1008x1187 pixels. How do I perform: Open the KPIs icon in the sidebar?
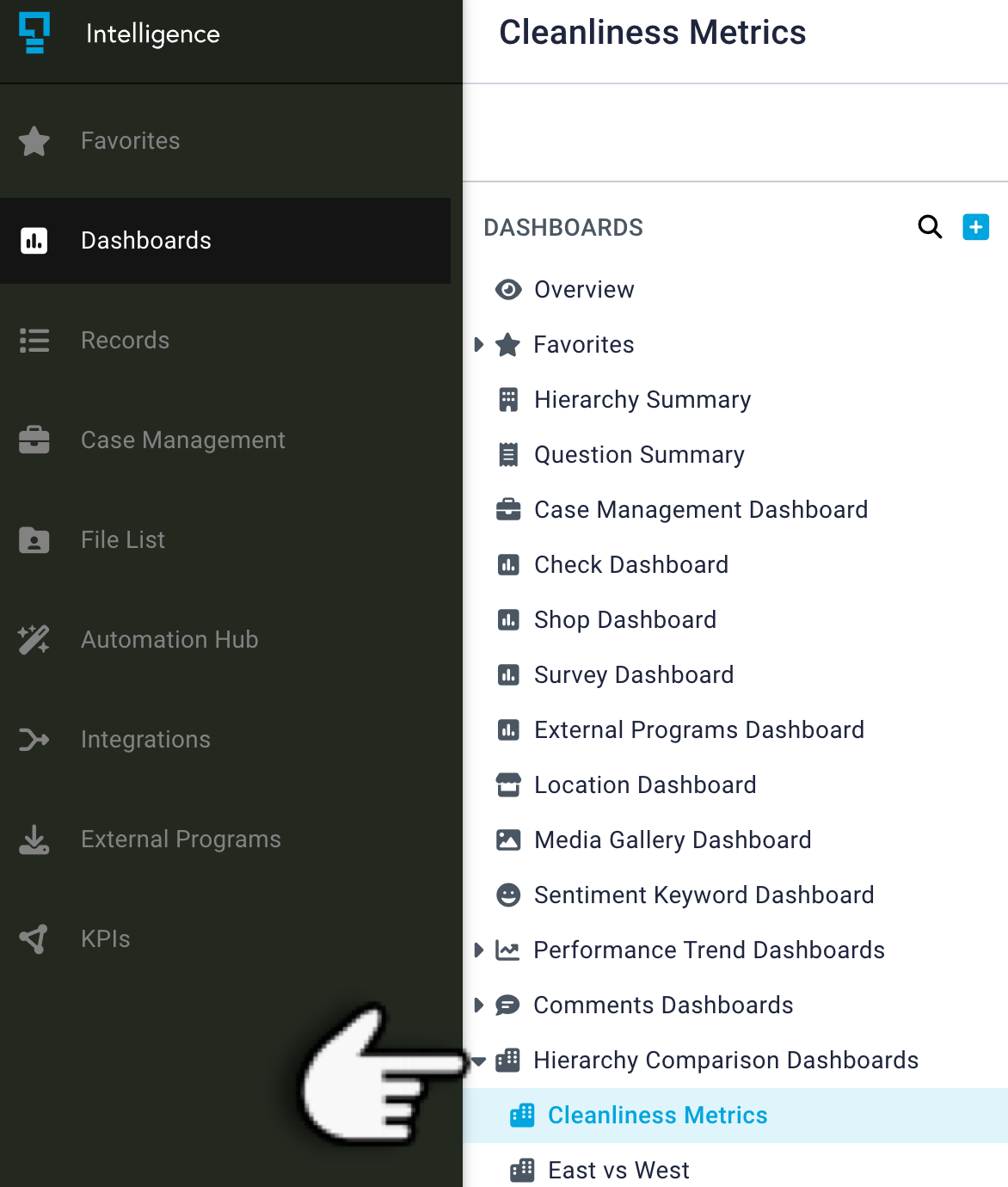click(x=34, y=938)
